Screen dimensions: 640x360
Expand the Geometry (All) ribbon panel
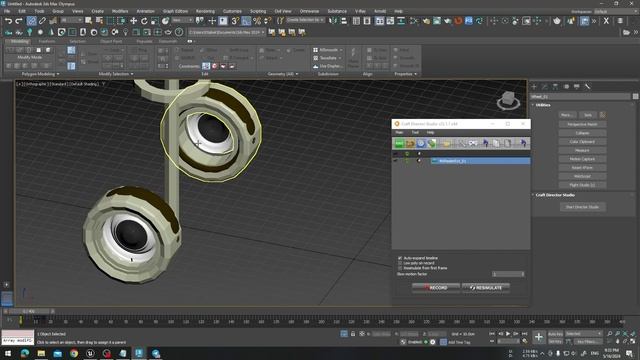pos(283,74)
